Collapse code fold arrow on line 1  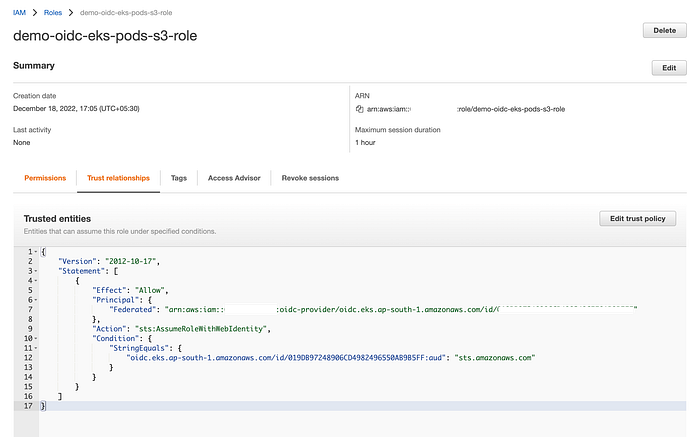[x=36, y=252]
